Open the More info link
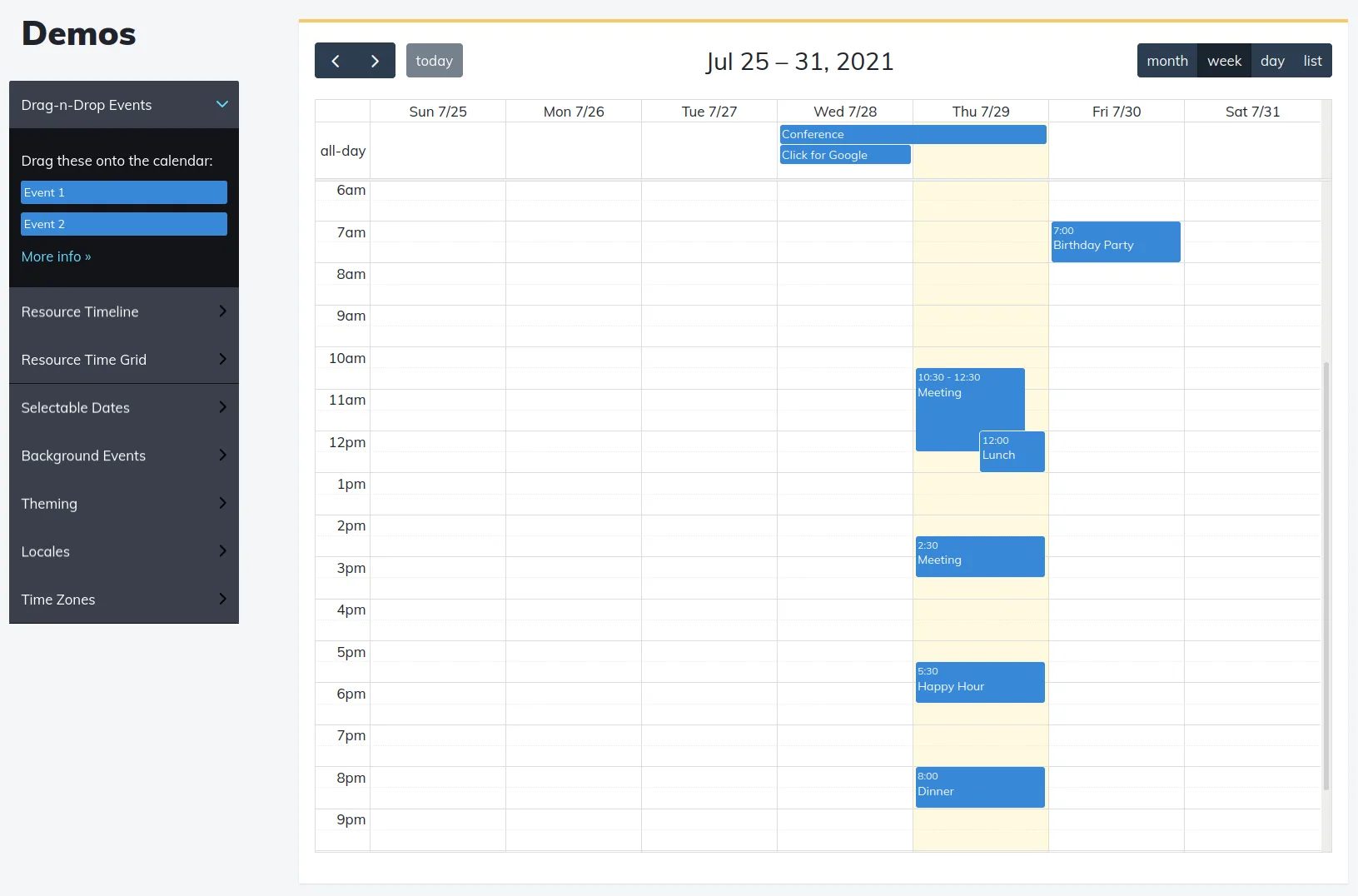This screenshot has height=896, width=1358. [56, 256]
